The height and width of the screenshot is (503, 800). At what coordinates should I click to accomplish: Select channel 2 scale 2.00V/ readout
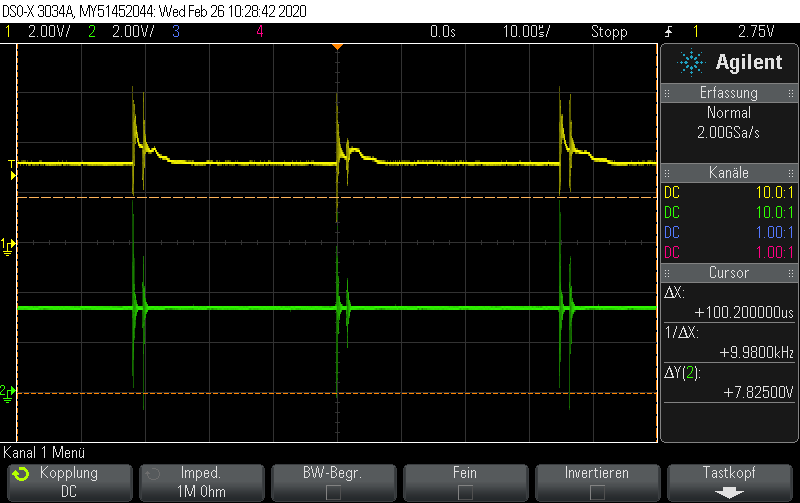[x=133, y=32]
